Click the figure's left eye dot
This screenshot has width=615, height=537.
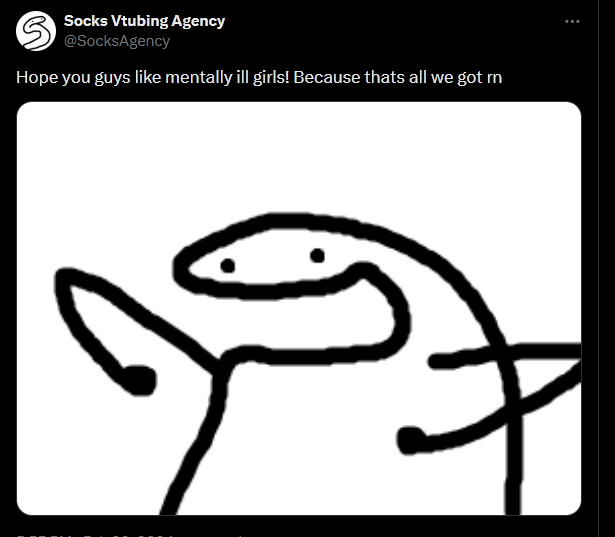tap(227, 266)
